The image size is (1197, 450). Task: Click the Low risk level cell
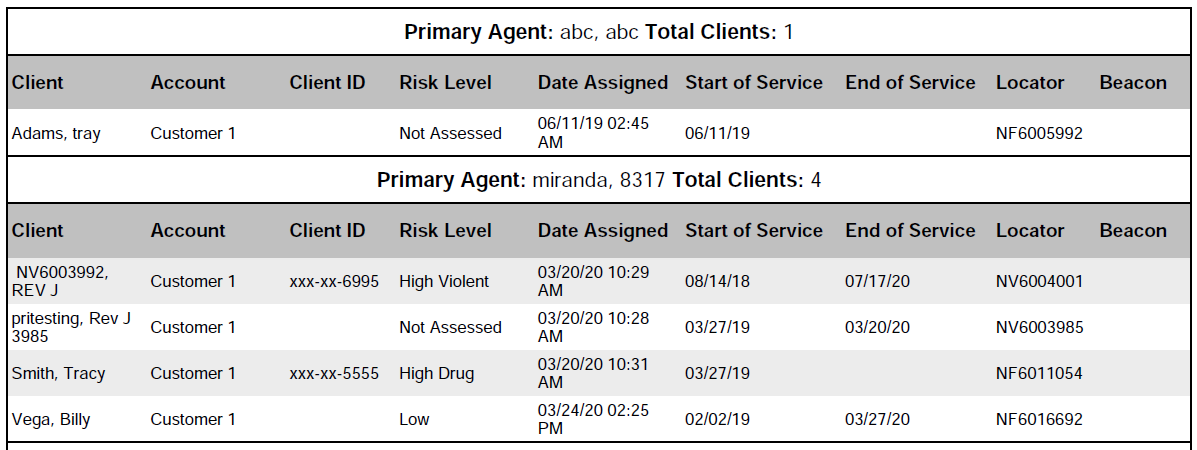414,420
